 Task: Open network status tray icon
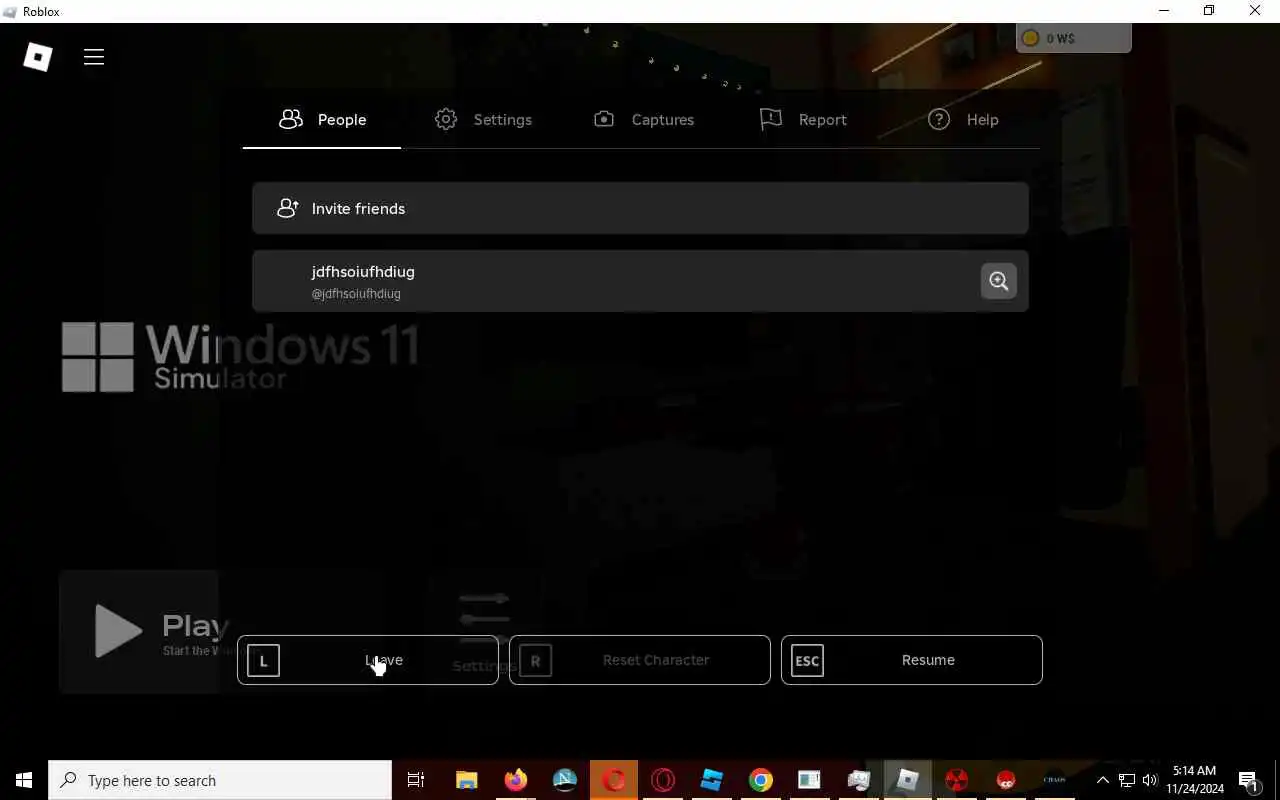point(1127,780)
